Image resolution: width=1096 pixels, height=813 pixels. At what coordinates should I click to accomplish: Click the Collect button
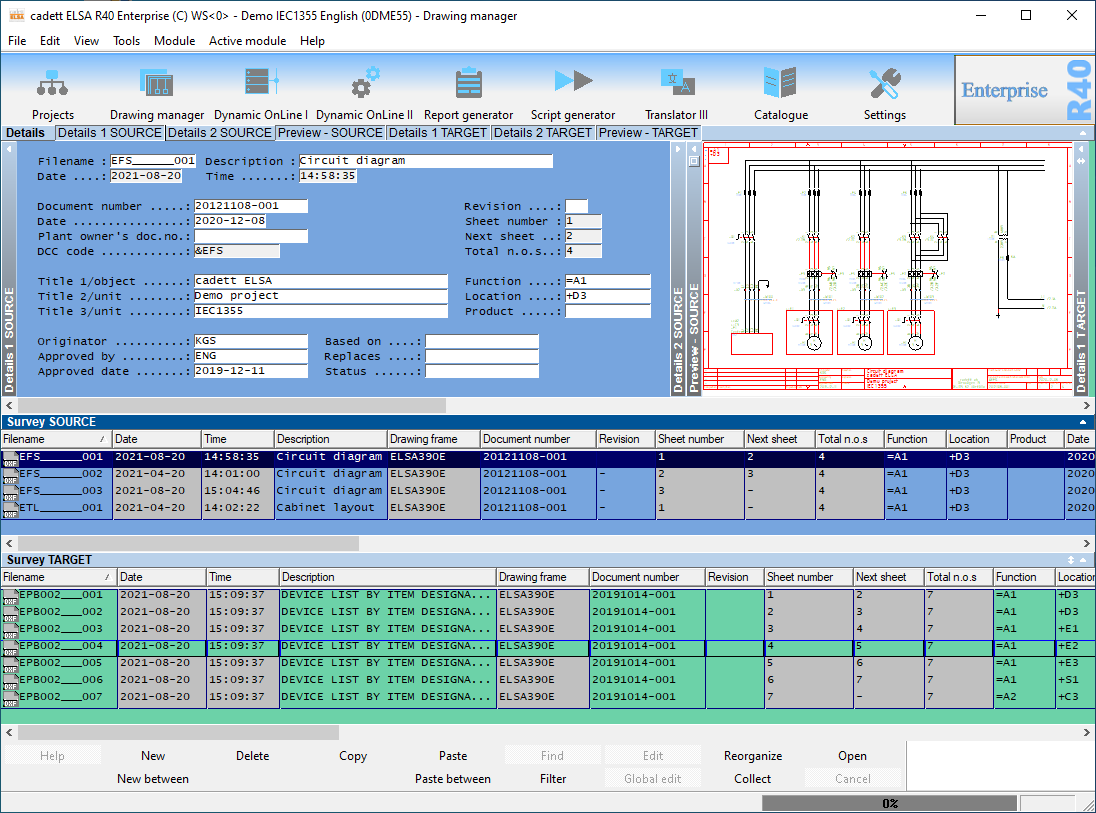753,779
